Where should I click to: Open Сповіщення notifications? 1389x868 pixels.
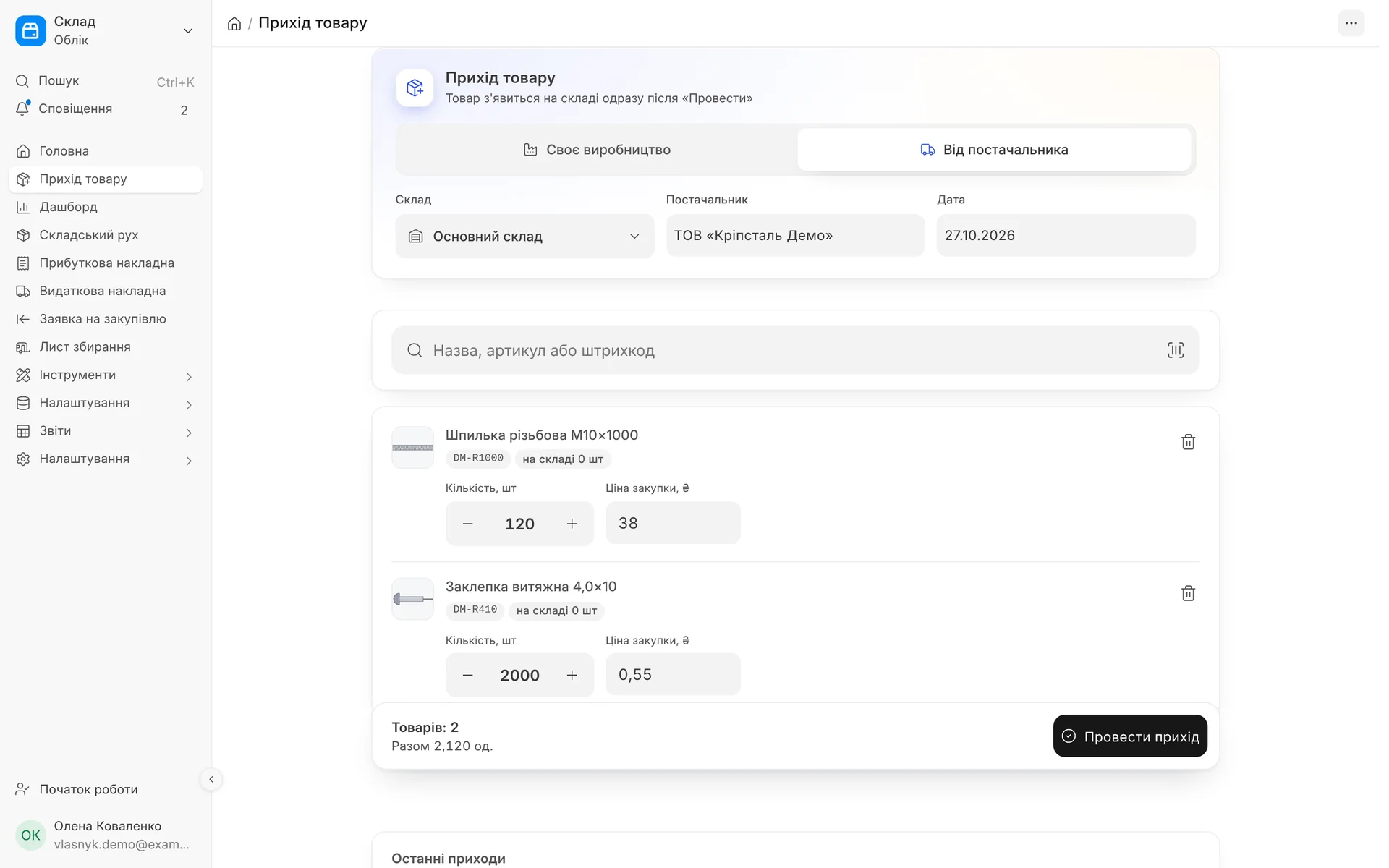(106, 109)
